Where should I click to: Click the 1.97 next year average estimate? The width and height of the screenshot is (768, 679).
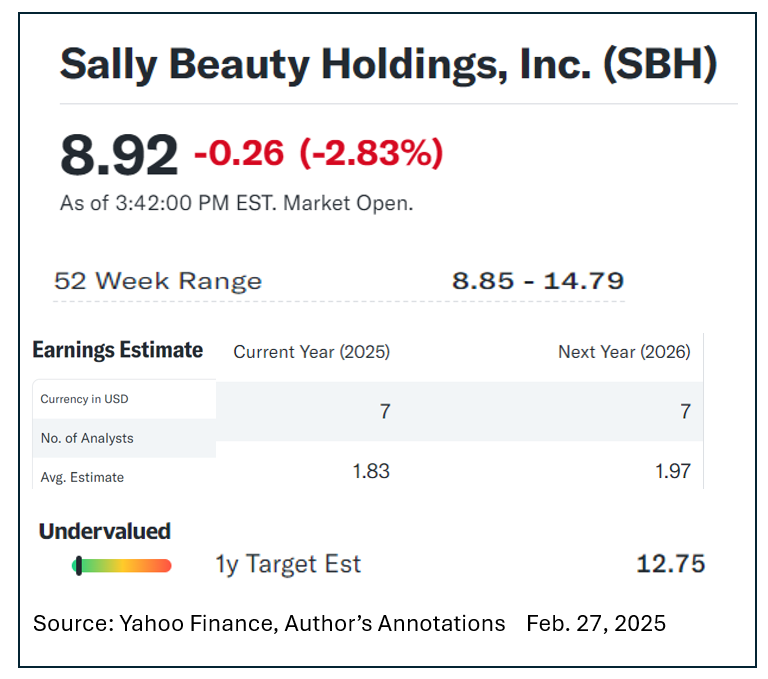click(x=672, y=471)
